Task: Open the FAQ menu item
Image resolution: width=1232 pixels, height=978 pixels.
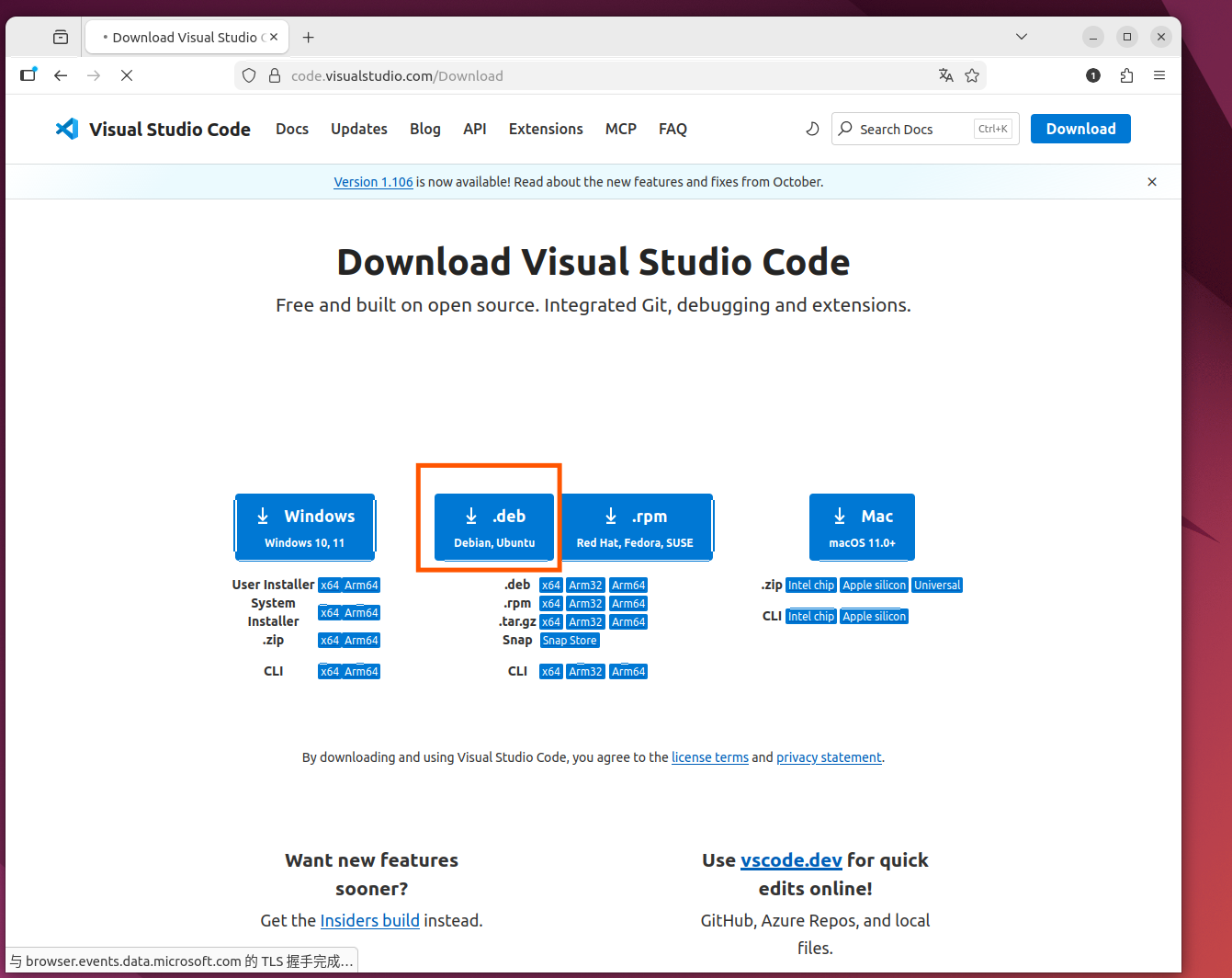Action: coord(673,129)
